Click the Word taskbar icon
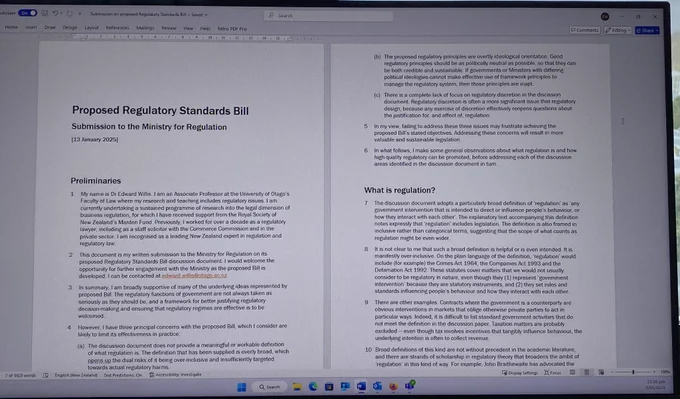680x399 pixels. pyautogui.click(x=361, y=386)
